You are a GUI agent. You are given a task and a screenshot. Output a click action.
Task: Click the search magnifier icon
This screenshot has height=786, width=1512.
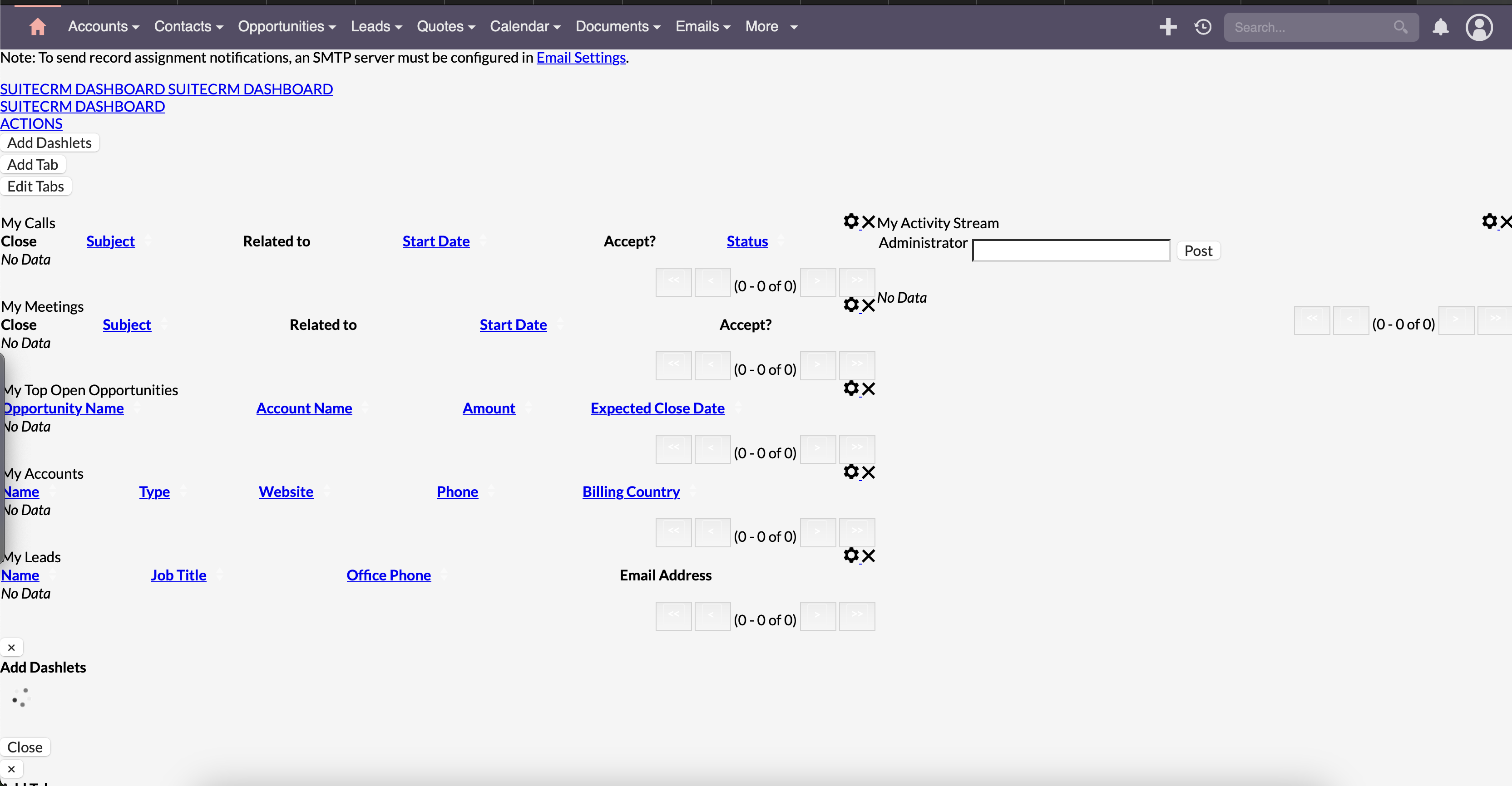coord(1400,27)
